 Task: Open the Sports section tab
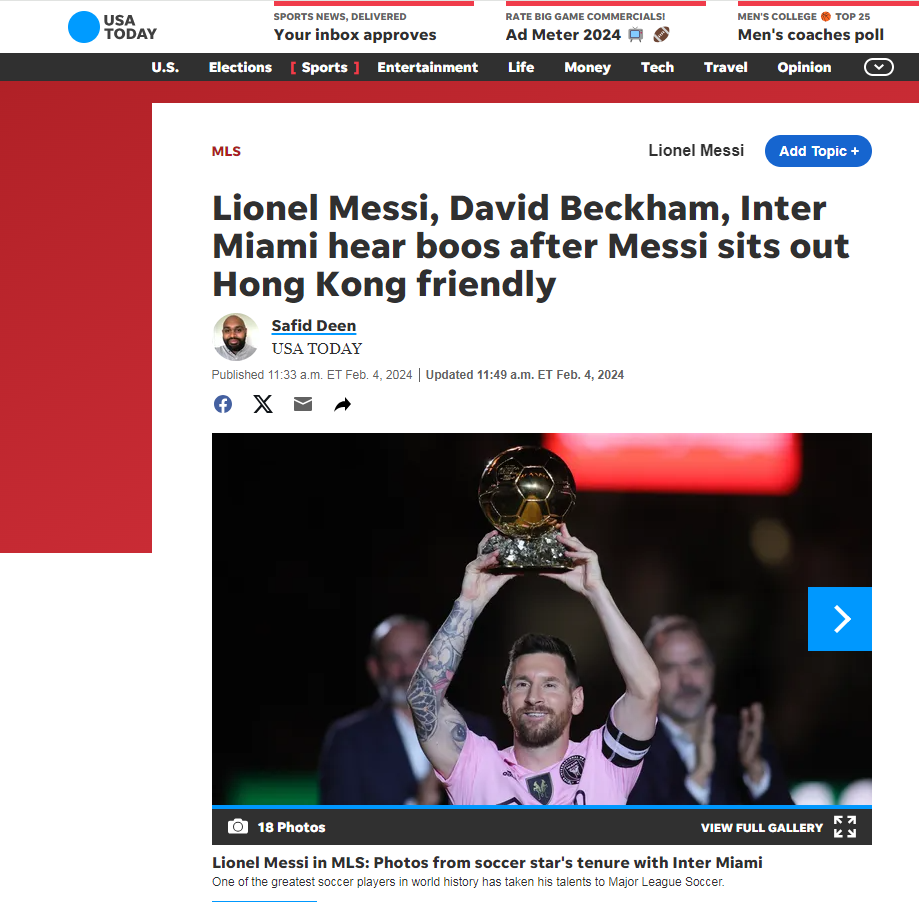[x=325, y=67]
